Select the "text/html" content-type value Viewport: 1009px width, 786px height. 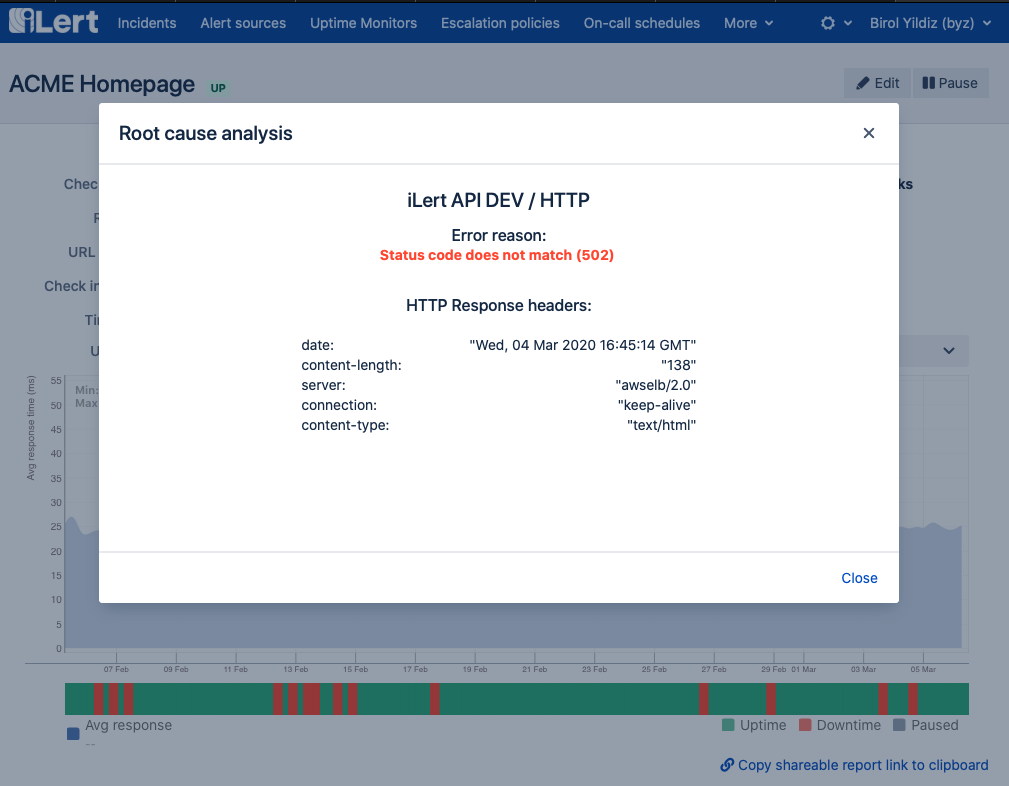click(x=662, y=425)
